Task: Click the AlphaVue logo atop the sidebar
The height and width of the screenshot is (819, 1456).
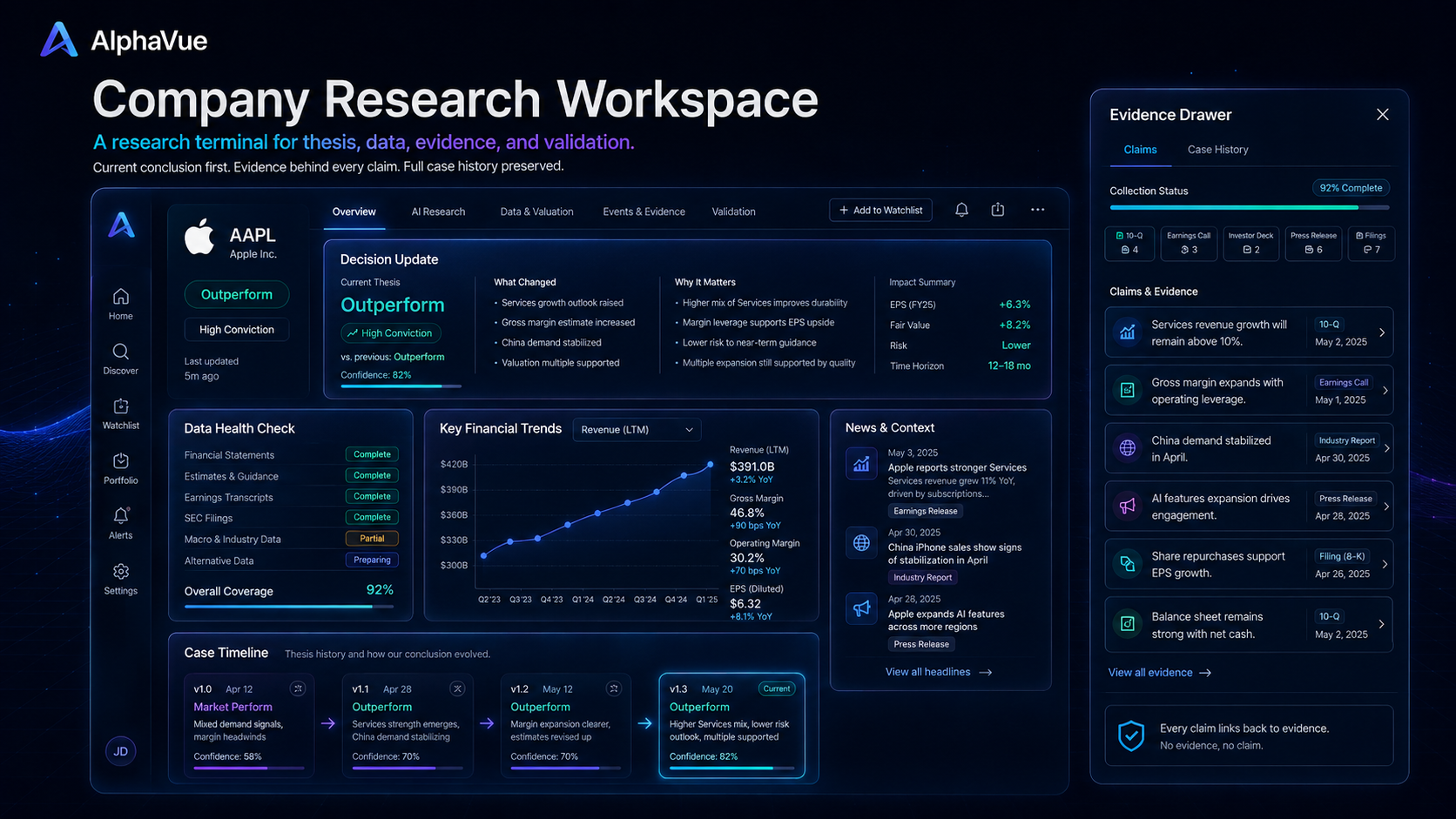Action: pos(122,225)
